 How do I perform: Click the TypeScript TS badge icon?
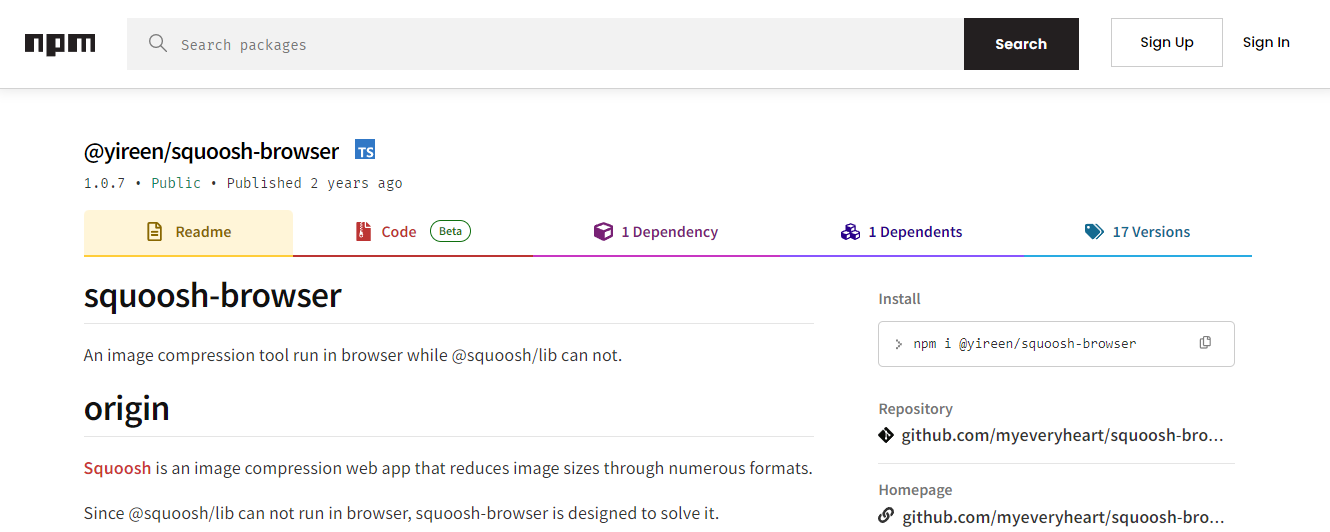(x=365, y=151)
